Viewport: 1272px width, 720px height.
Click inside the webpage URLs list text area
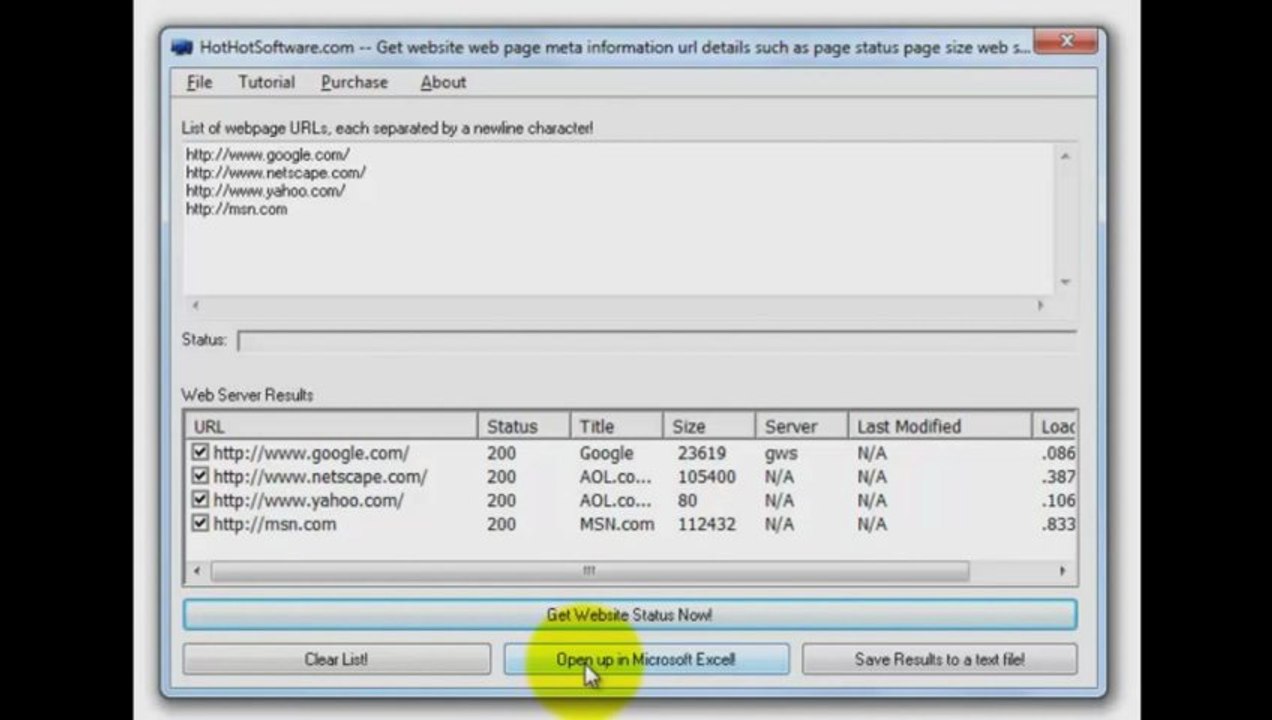click(x=617, y=218)
